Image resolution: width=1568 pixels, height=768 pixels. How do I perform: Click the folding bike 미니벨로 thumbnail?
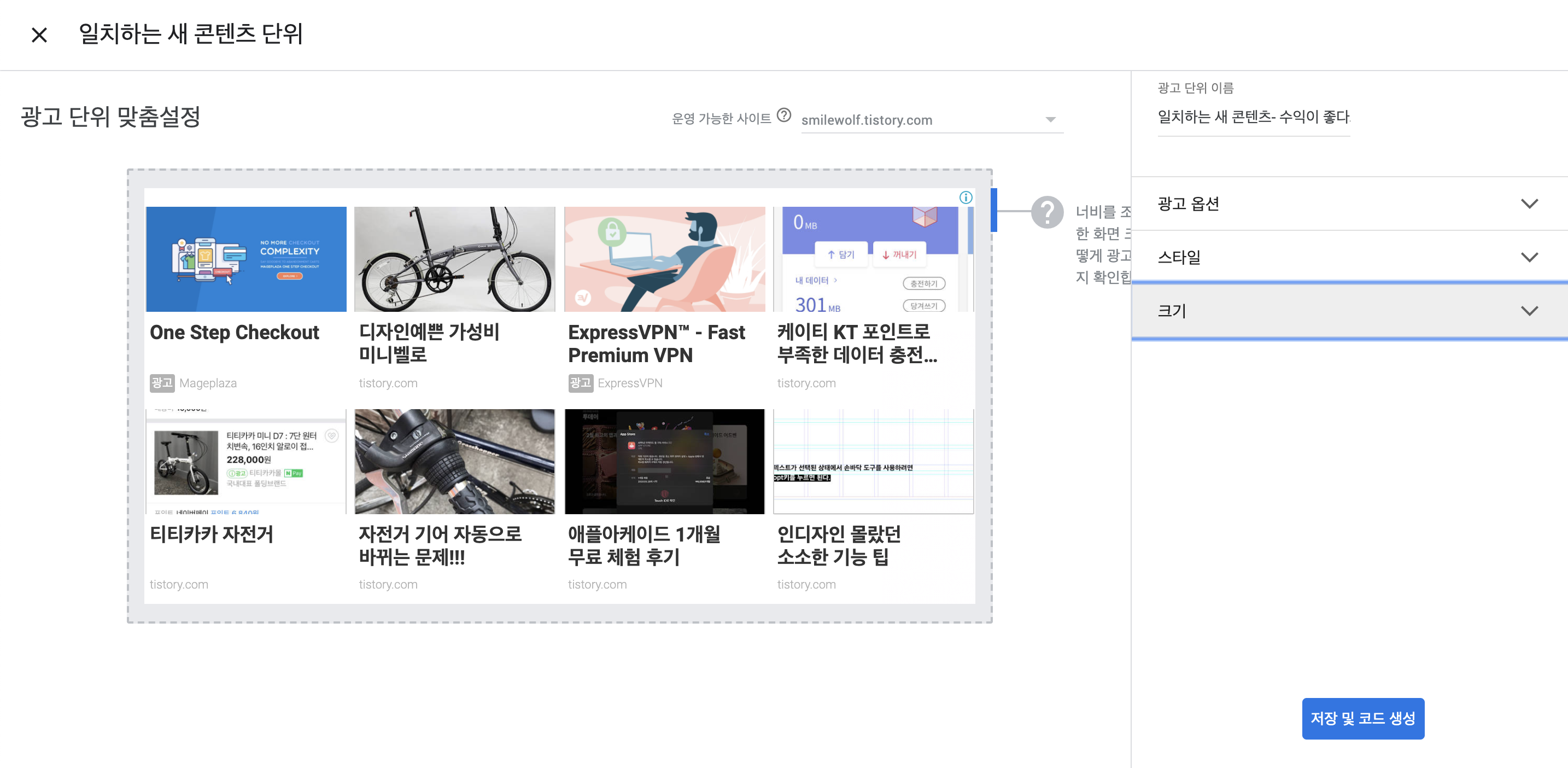click(x=455, y=259)
